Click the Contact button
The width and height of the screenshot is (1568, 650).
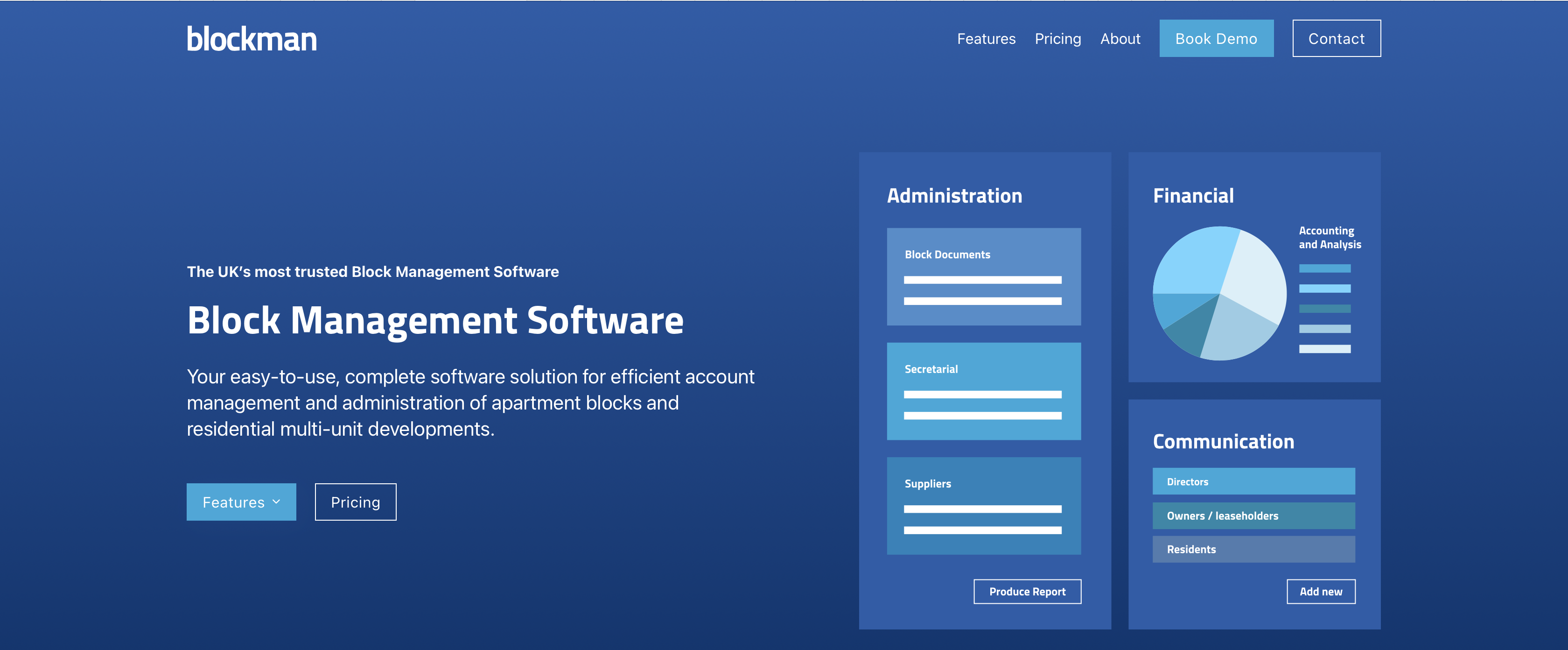click(x=1336, y=38)
